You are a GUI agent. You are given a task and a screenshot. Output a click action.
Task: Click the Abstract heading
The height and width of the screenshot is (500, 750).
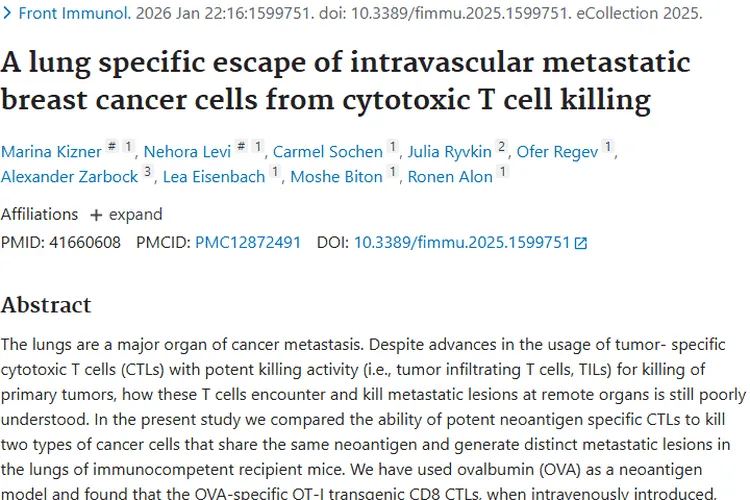(46, 305)
